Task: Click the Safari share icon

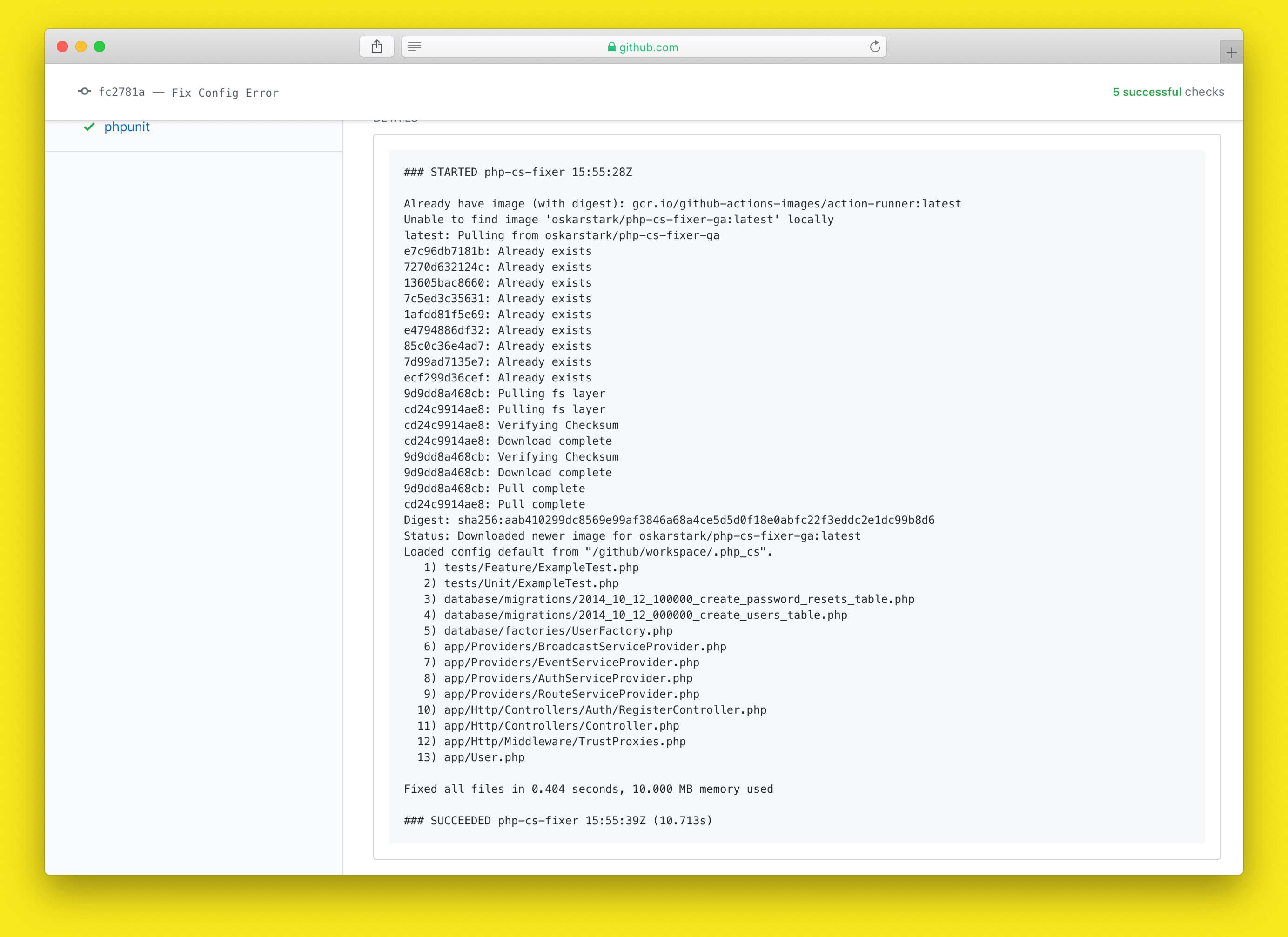Action: (376, 46)
